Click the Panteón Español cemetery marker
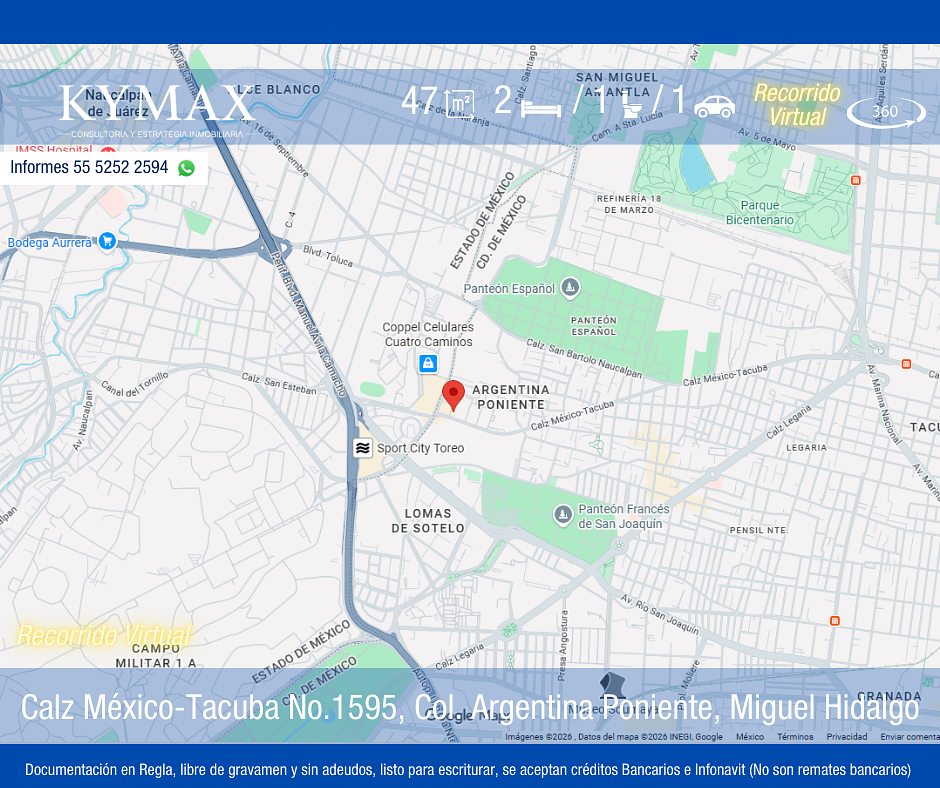940x788 pixels. coord(570,288)
